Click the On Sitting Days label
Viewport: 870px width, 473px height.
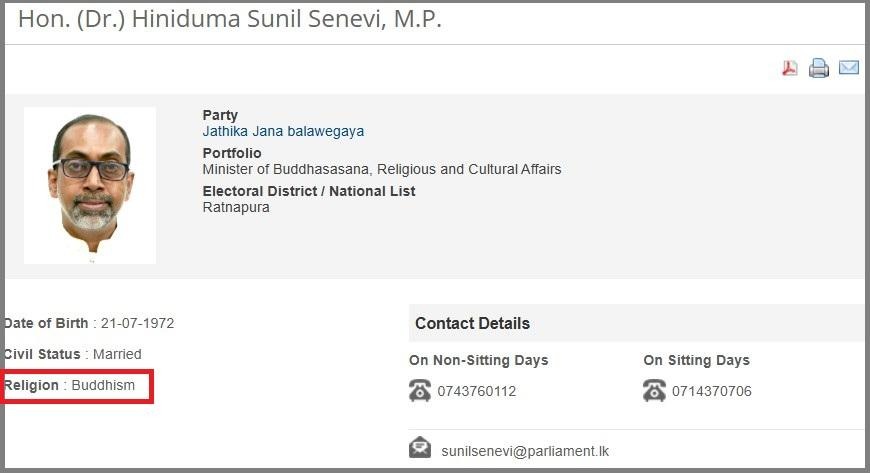point(696,360)
